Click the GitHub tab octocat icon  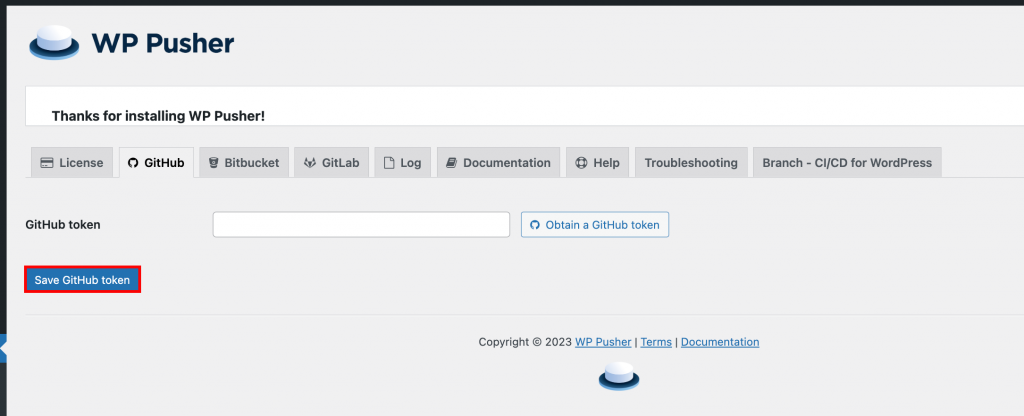[x=133, y=163]
